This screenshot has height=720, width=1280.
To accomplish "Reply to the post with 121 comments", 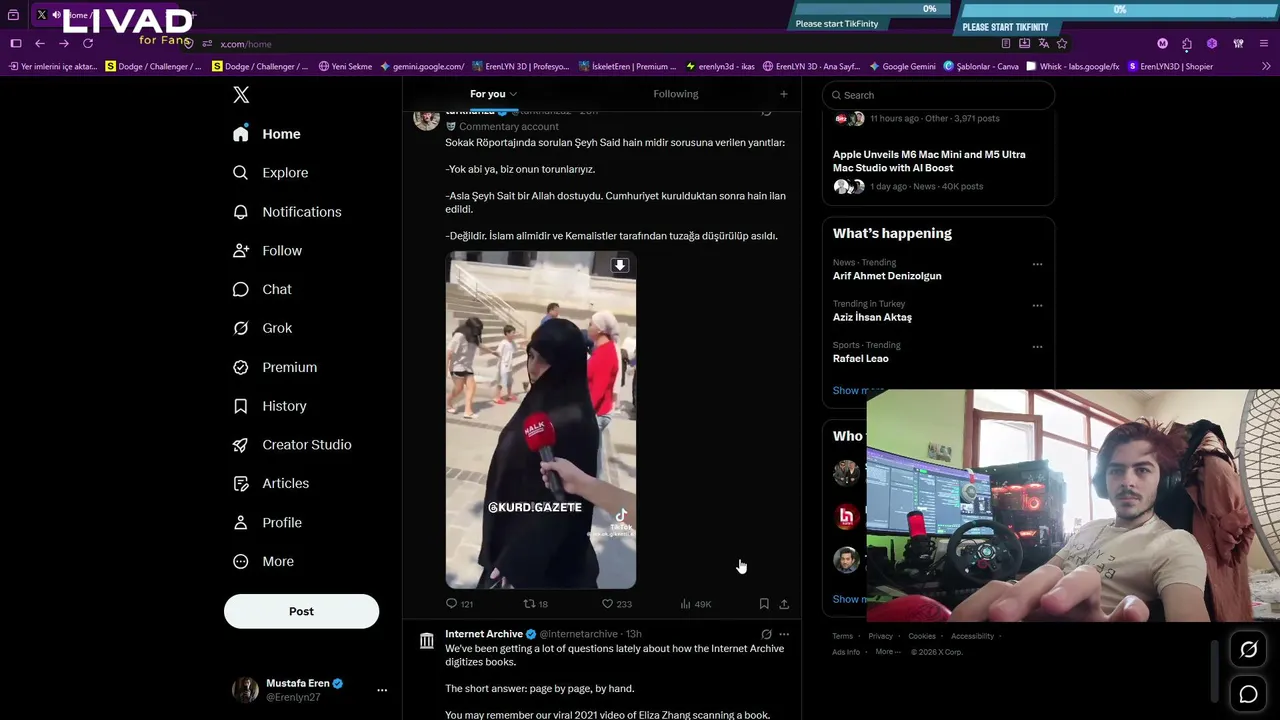I will tap(459, 604).
